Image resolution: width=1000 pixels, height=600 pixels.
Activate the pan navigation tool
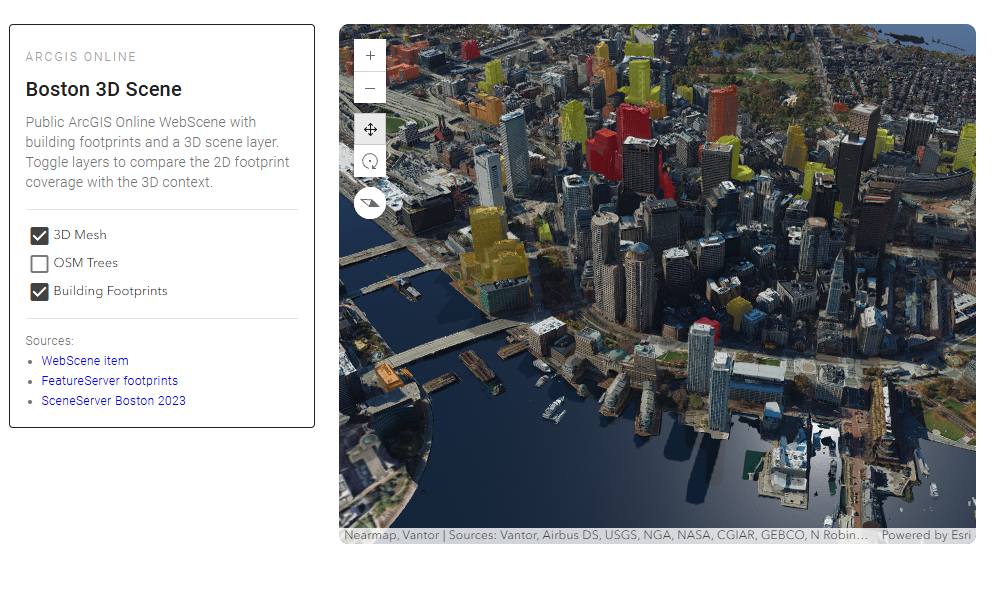pos(370,129)
